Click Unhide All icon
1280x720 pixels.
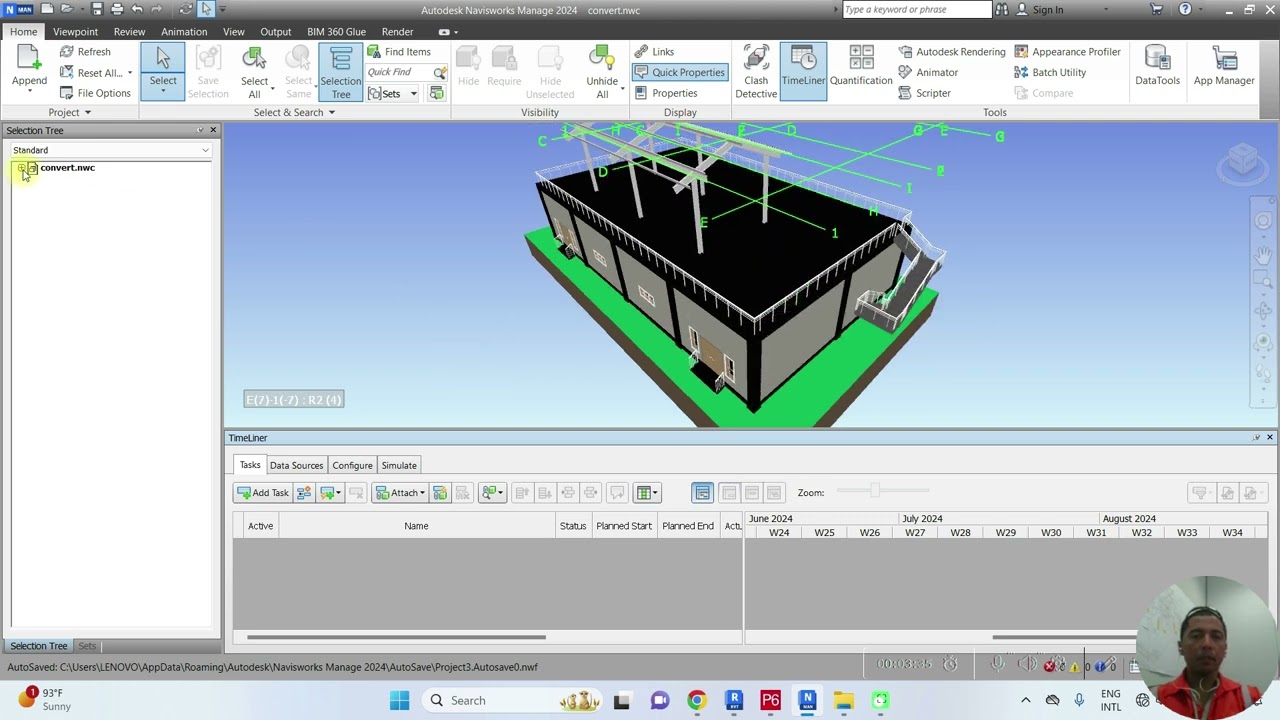(x=602, y=59)
